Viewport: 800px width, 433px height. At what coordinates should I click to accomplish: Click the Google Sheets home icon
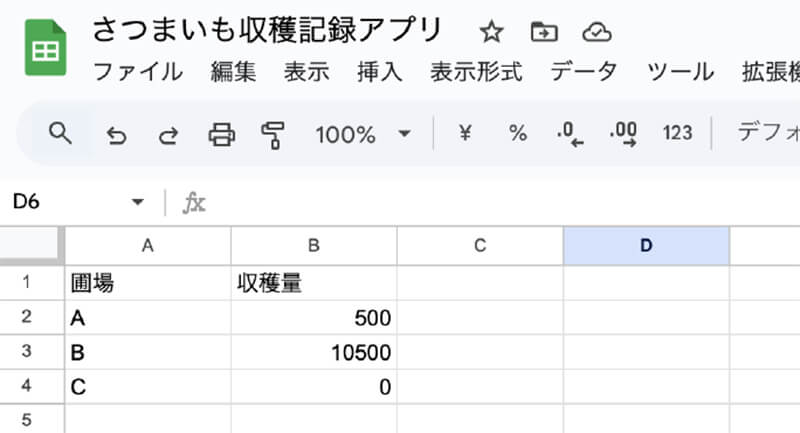(45, 47)
